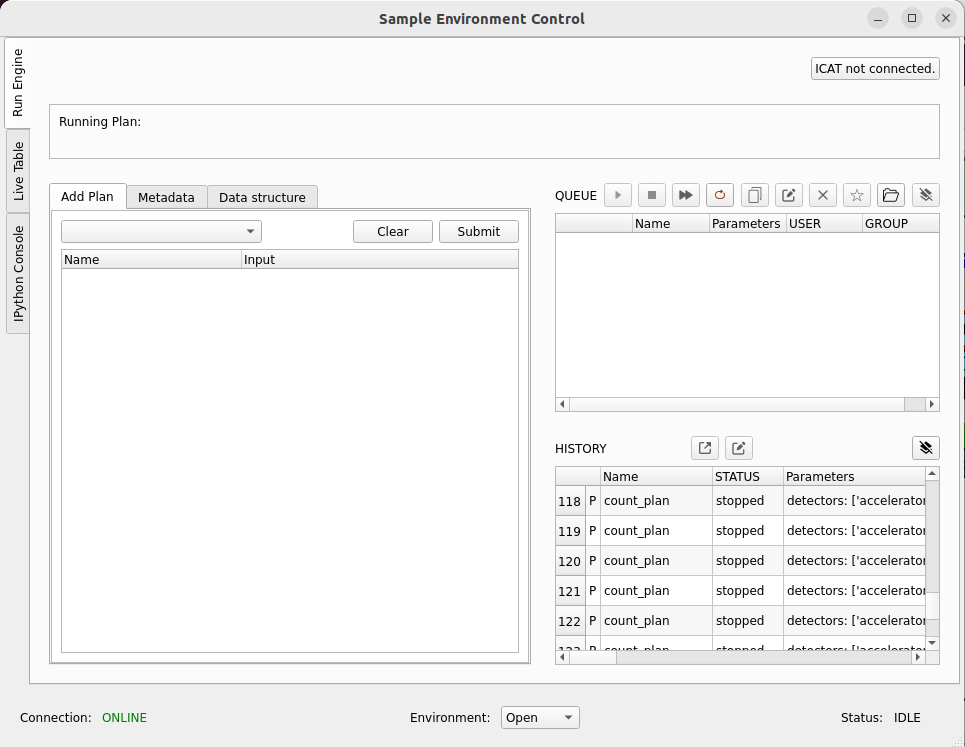Viewport: 965px width, 747px height.
Task: Click history horizontal scrollbar left arrow
Action: pyautogui.click(x=563, y=657)
